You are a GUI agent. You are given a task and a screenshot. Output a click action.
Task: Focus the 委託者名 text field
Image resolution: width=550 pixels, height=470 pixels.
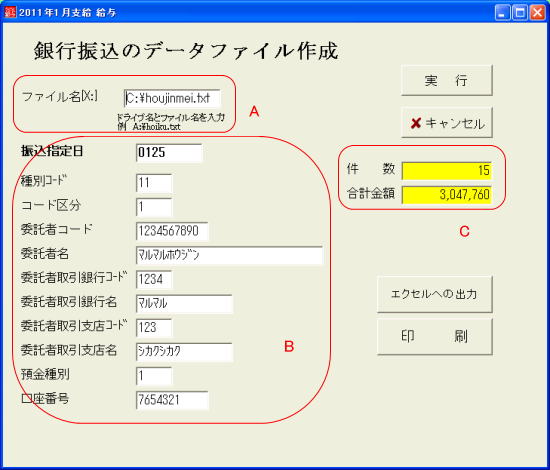coord(229,255)
